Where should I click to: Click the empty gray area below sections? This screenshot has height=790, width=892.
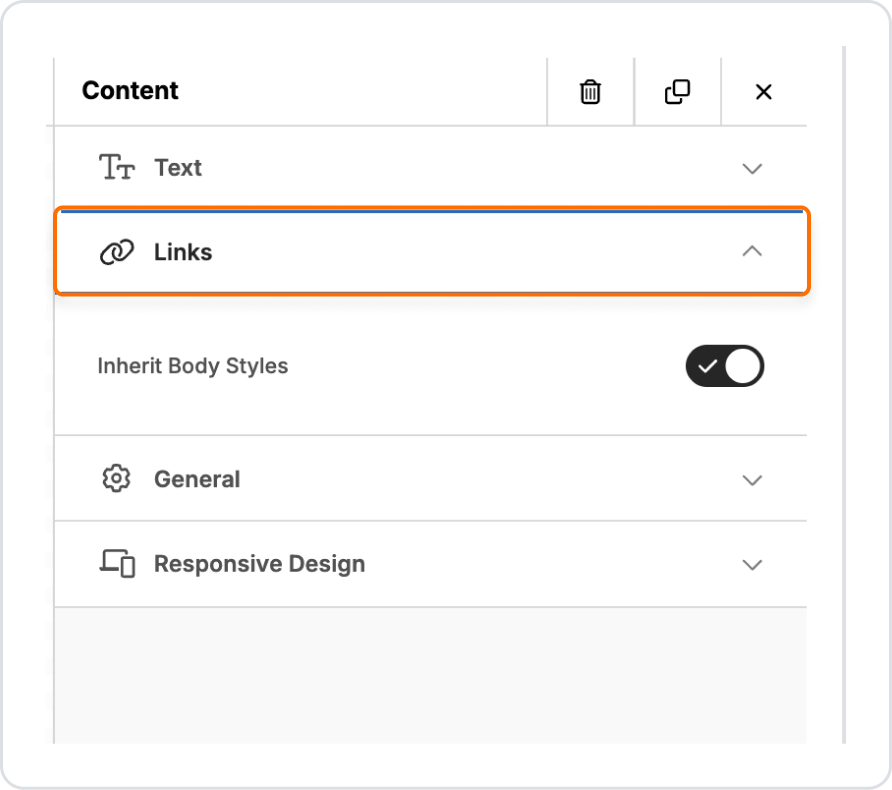(x=430, y=675)
